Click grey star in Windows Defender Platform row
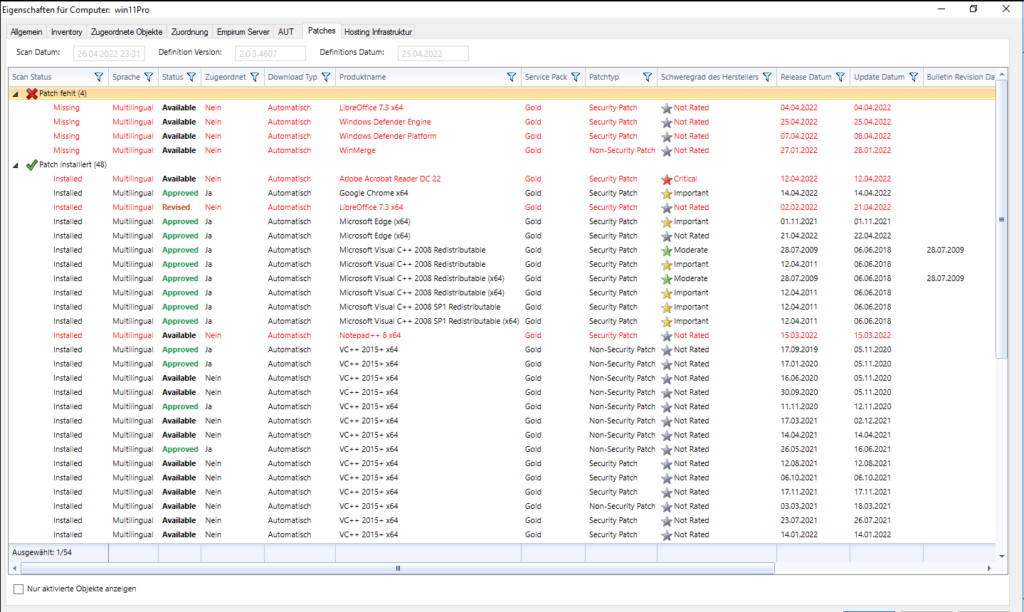The height and width of the screenshot is (612, 1024). pyautogui.click(x=666, y=137)
